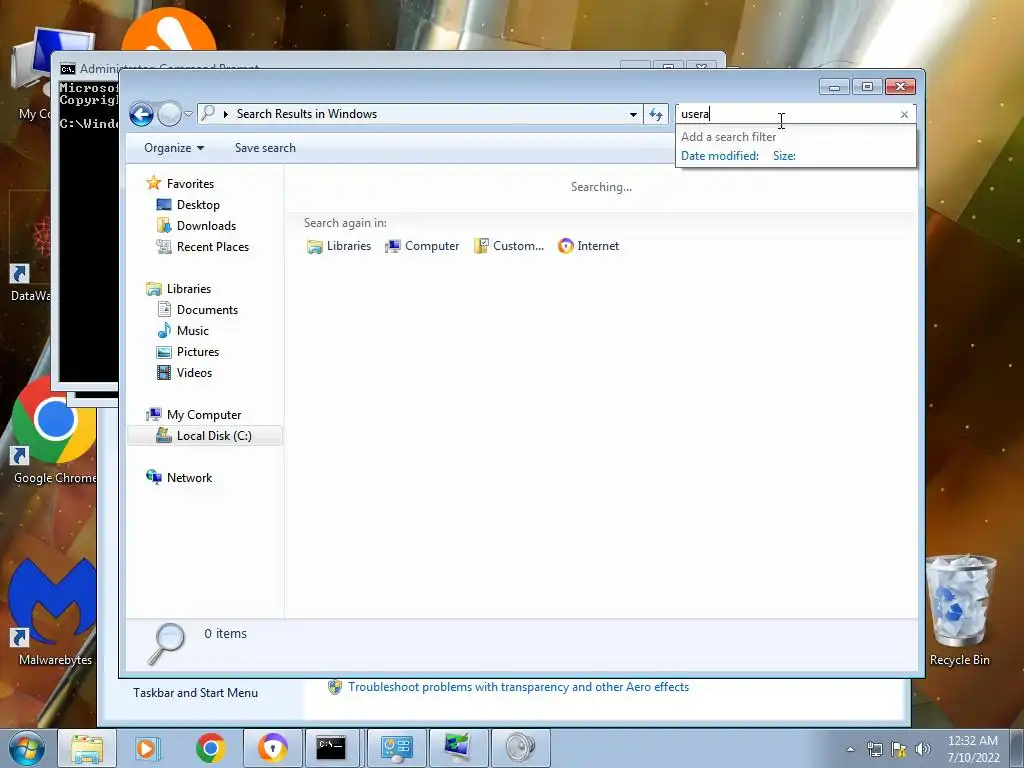Click Taskbar and Start Menu link
This screenshot has width=1024, height=768.
pyautogui.click(x=195, y=693)
